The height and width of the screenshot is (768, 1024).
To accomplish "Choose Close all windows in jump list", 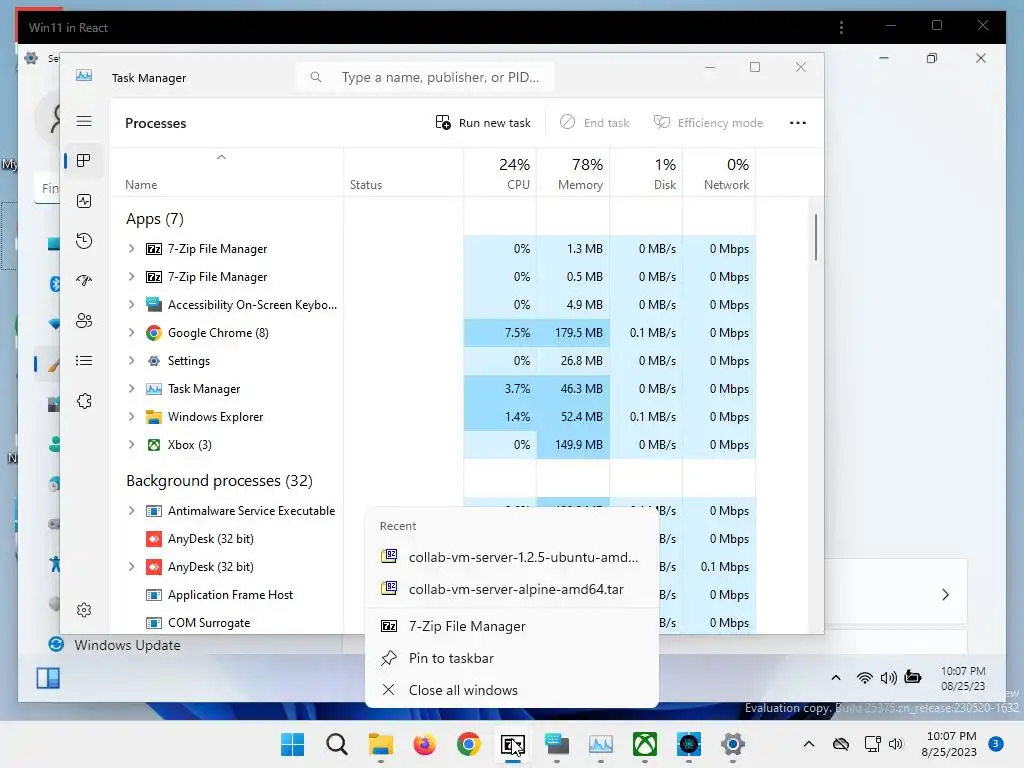I will click(511, 690).
